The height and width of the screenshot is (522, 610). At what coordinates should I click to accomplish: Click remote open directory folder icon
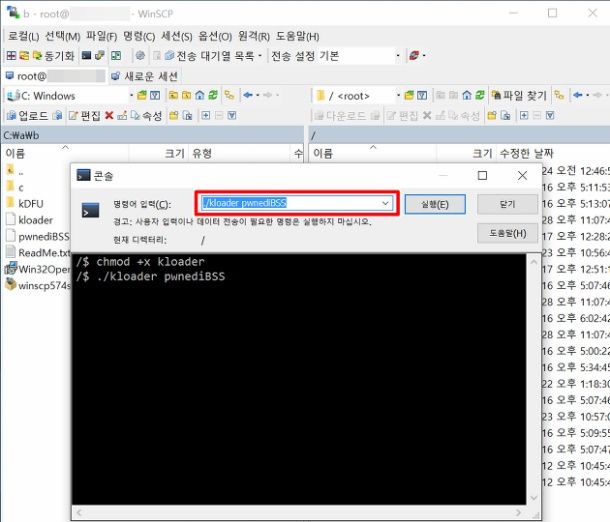click(x=409, y=95)
